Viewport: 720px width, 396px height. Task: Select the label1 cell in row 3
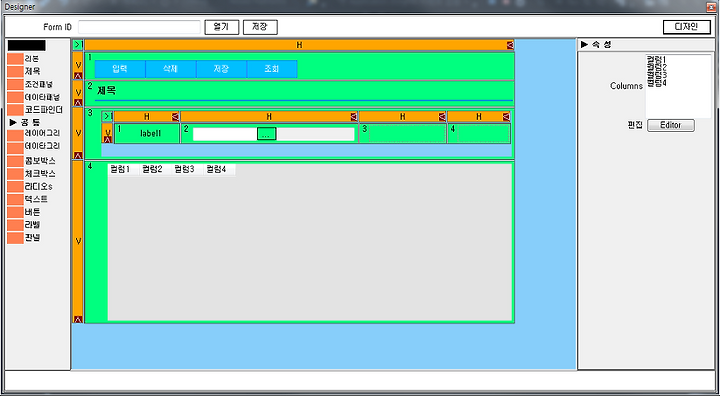point(147,133)
